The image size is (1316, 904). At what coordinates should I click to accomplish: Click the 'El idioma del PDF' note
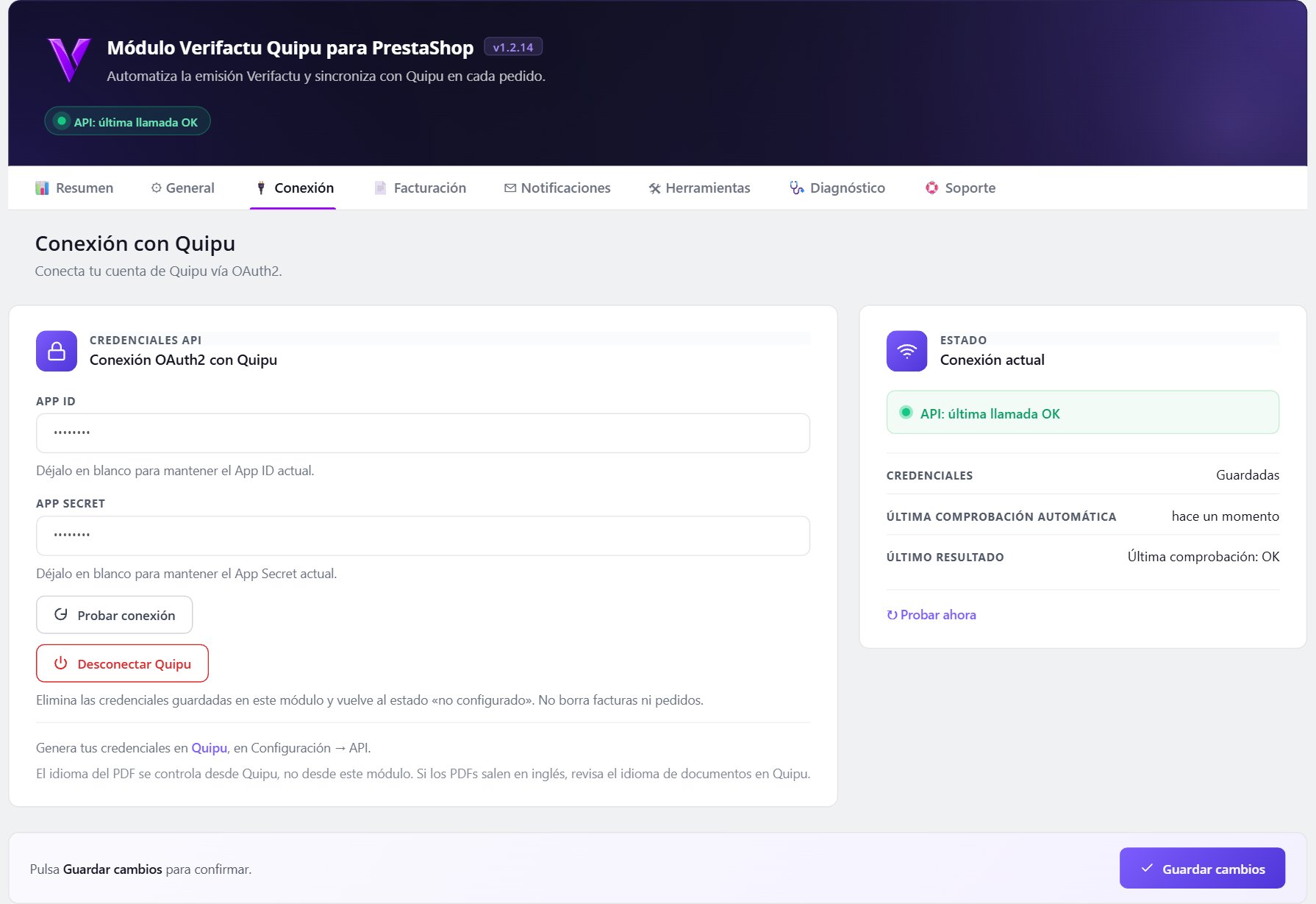coord(423,773)
